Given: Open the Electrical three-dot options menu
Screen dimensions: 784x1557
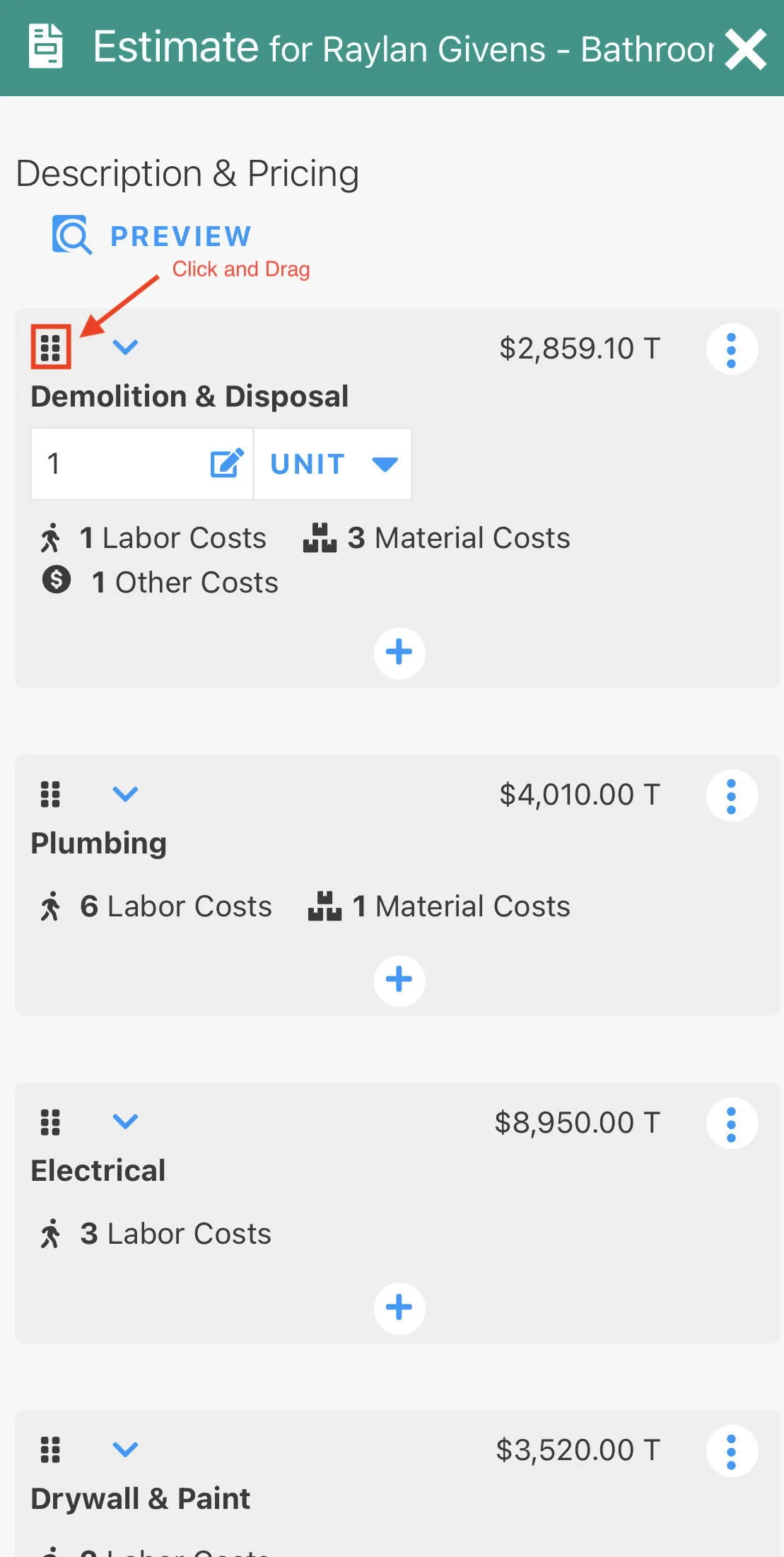Looking at the screenshot, I should pyautogui.click(x=732, y=1124).
